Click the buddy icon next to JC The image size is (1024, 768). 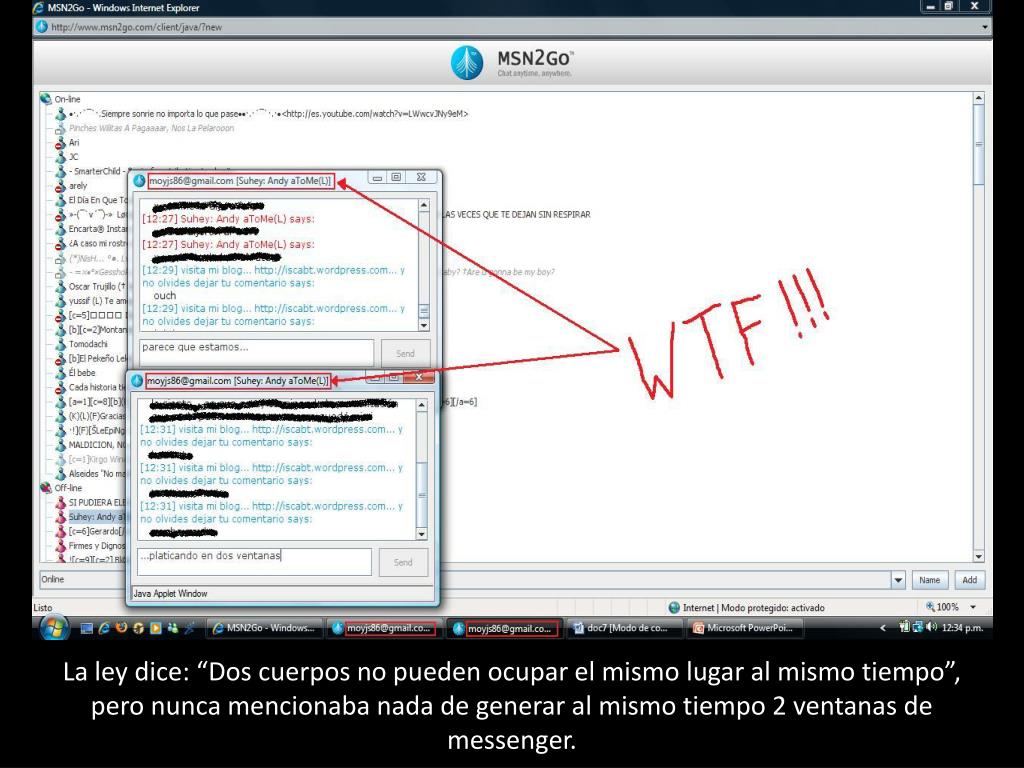(61, 157)
